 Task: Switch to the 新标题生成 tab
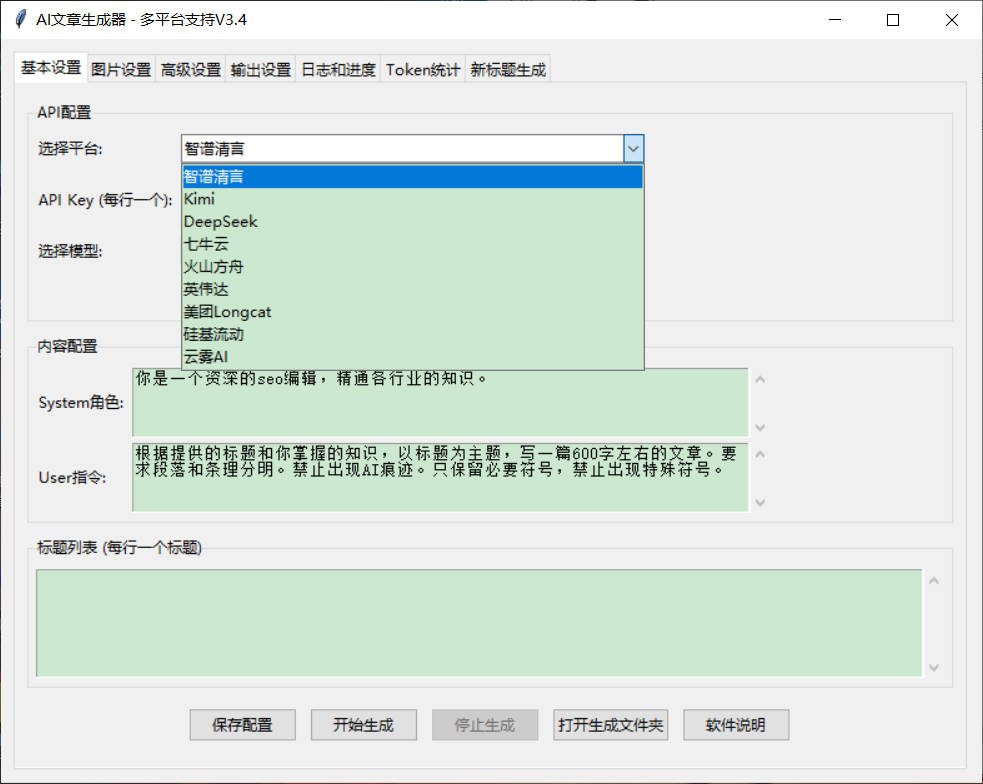click(508, 70)
